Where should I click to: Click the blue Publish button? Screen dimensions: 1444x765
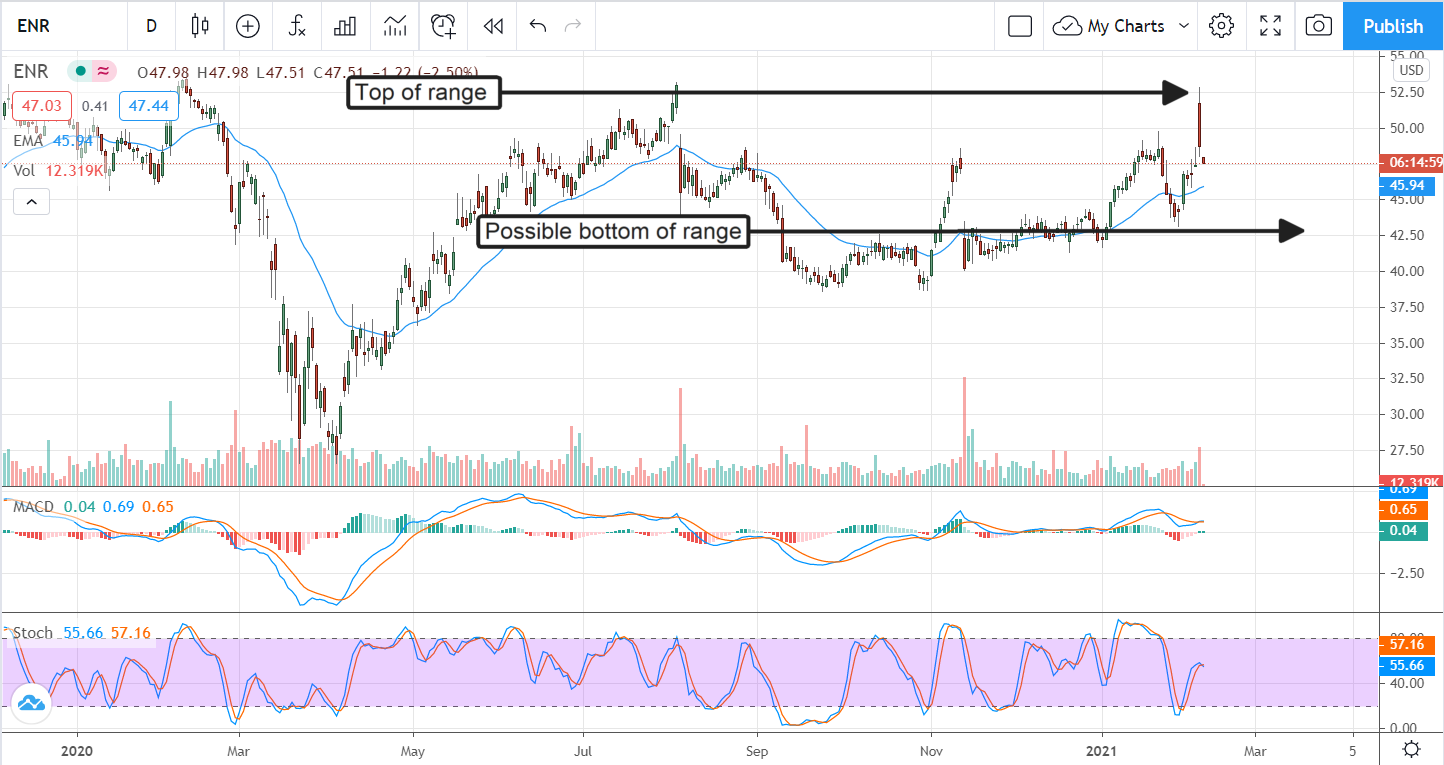coord(1393,26)
